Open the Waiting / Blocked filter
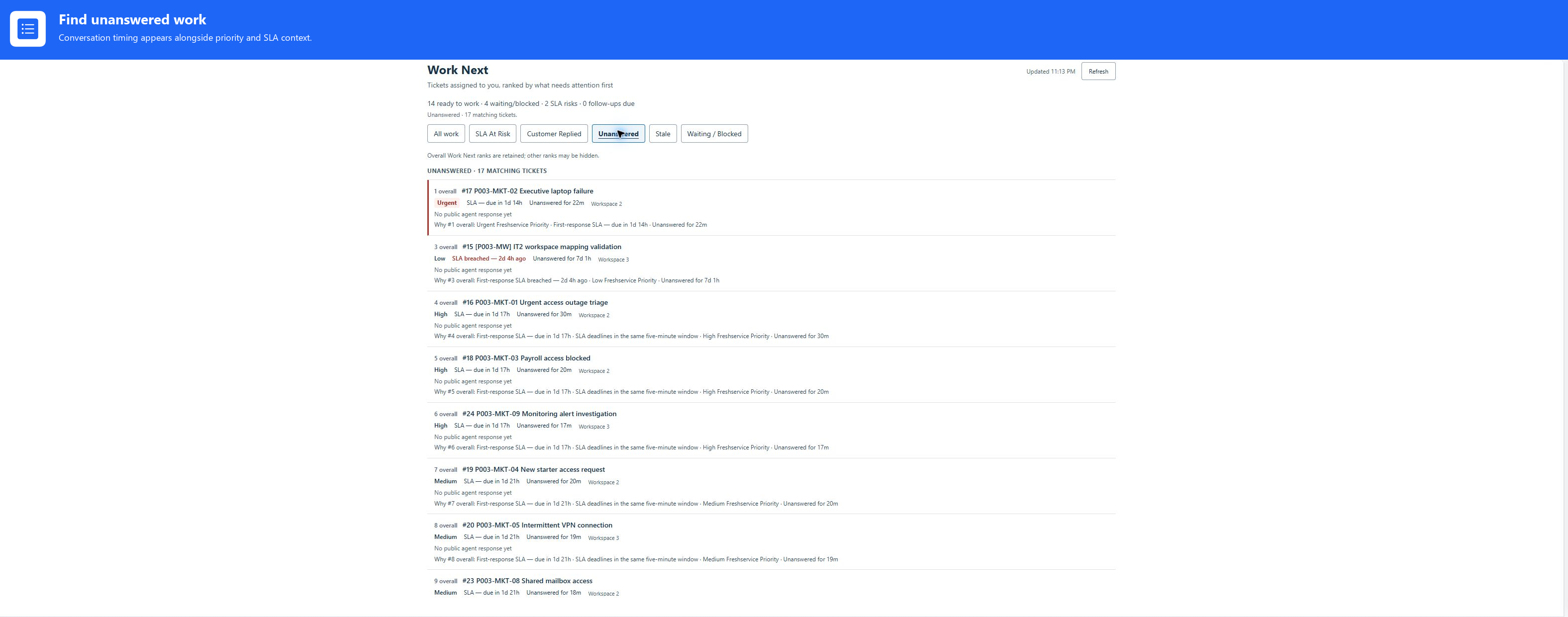Viewport: 1568px width, 617px height. pyautogui.click(x=714, y=134)
